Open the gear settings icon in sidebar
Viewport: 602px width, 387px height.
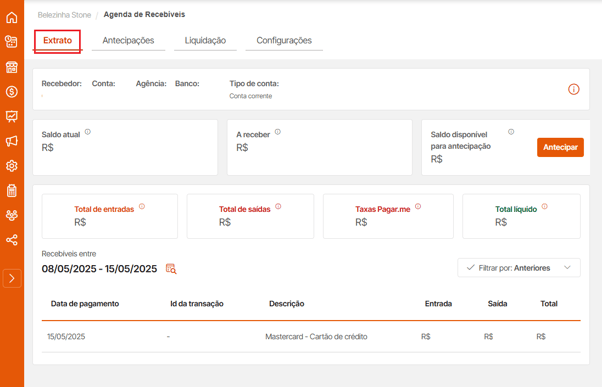(x=12, y=166)
